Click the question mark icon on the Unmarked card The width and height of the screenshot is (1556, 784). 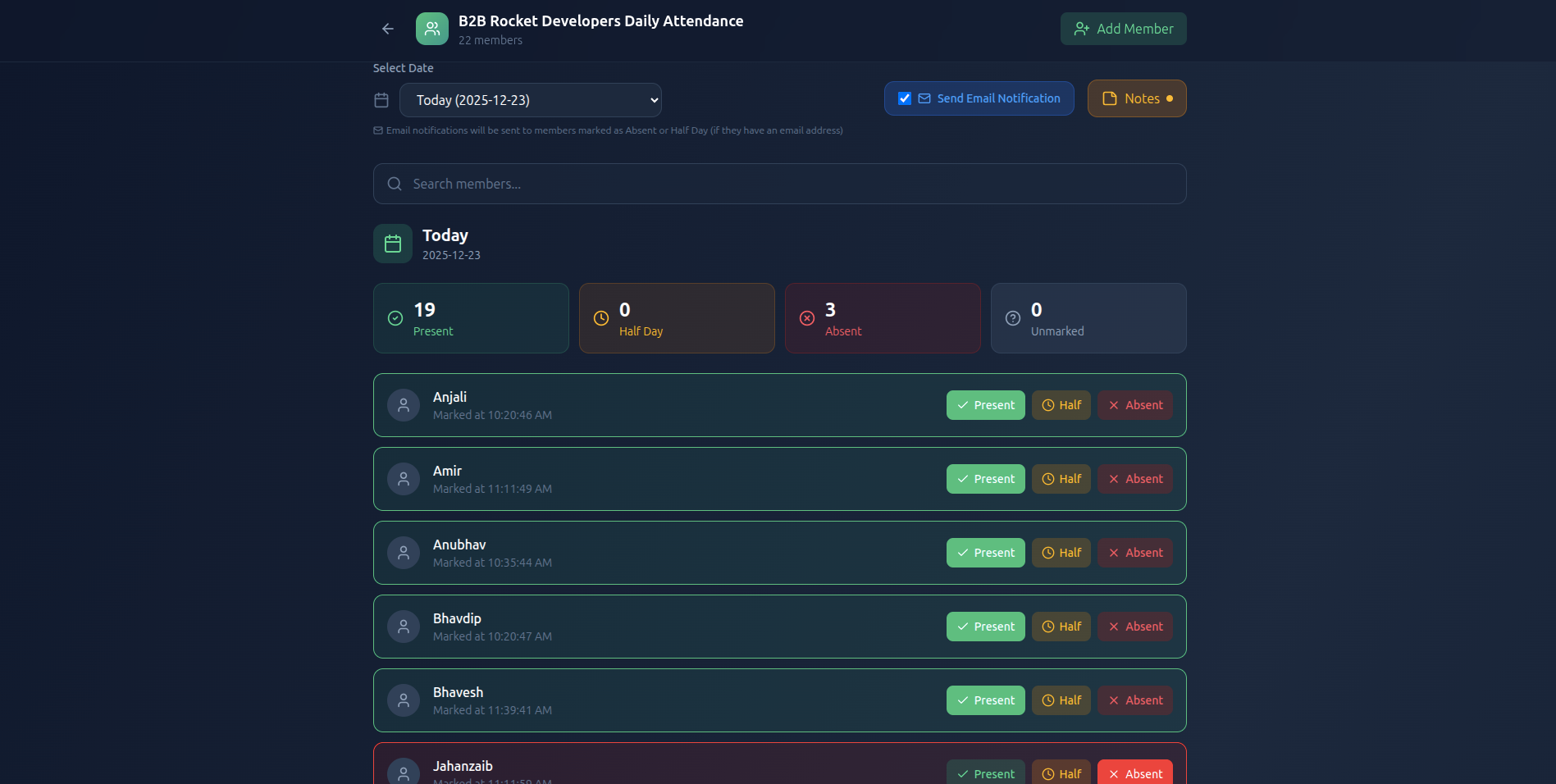[1012, 318]
